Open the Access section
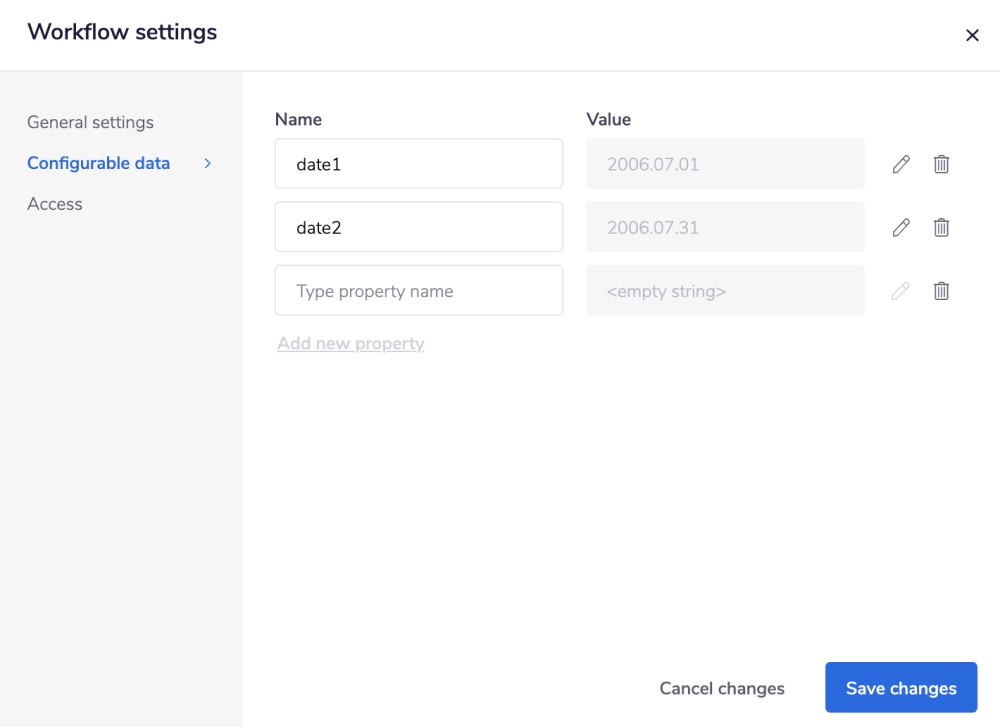The width and height of the screenshot is (1000, 727). pos(55,204)
